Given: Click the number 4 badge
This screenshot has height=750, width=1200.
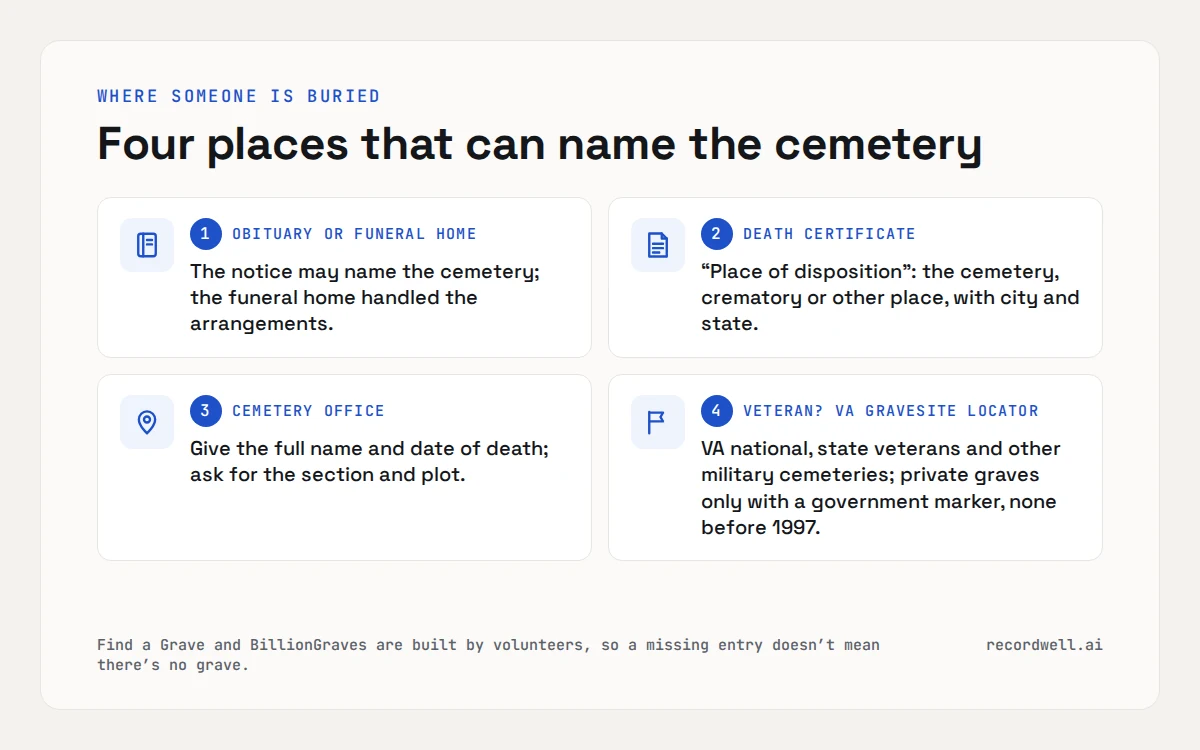Looking at the screenshot, I should [x=717, y=411].
